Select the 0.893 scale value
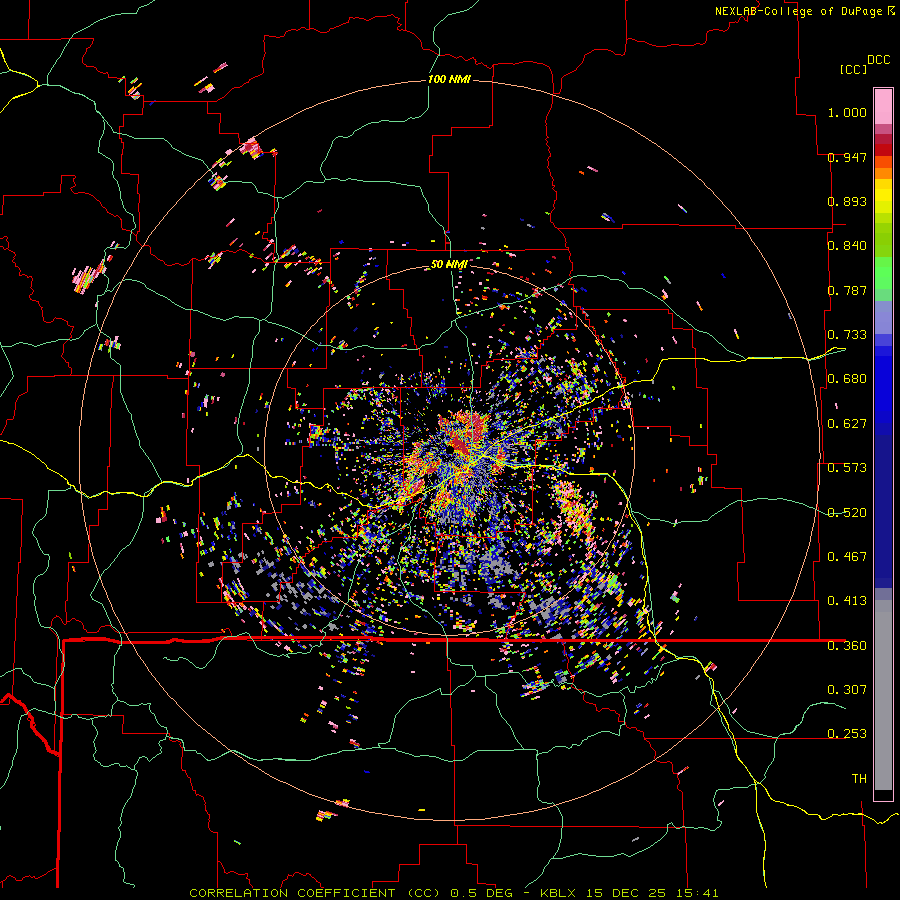This screenshot has width=900, height=900. click(847, 201)
